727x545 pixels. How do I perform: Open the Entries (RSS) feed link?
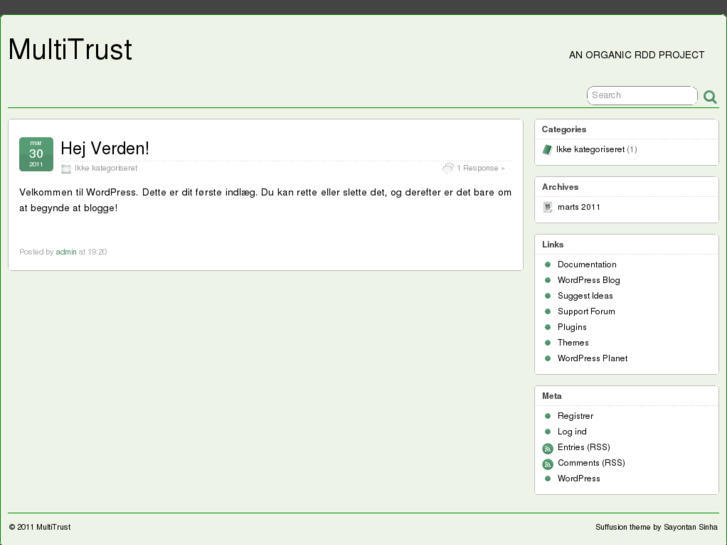click(x=584, y=447)
